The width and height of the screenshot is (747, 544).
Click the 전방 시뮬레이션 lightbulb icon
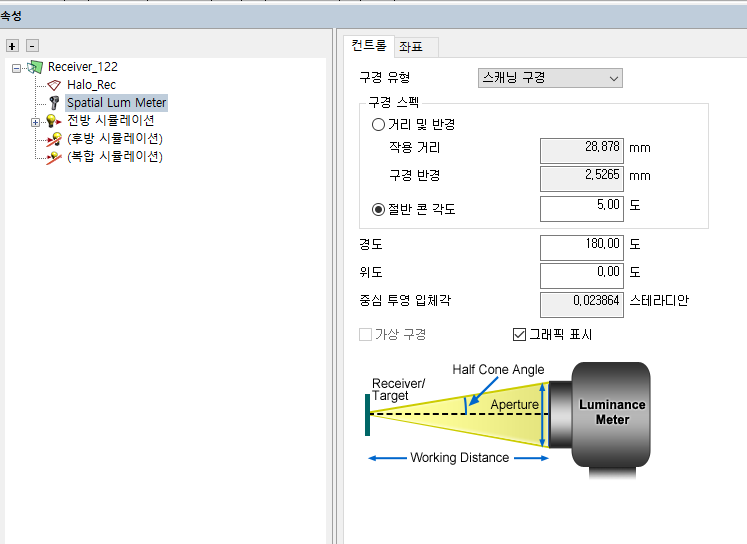(x=53, y=121)
